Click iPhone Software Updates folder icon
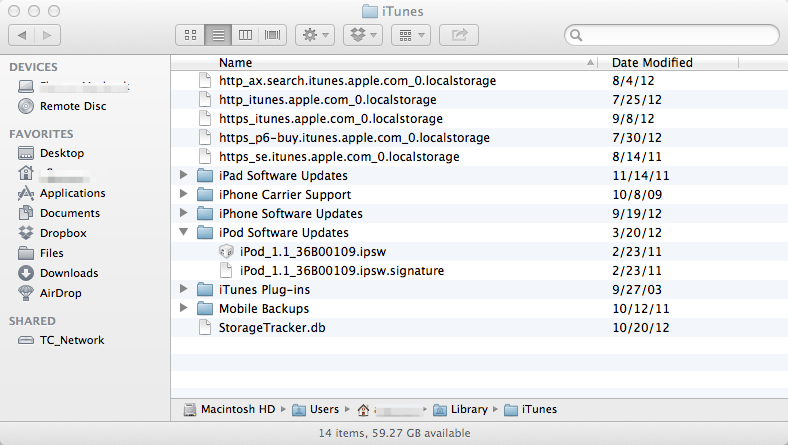 [x=205, y=214]
